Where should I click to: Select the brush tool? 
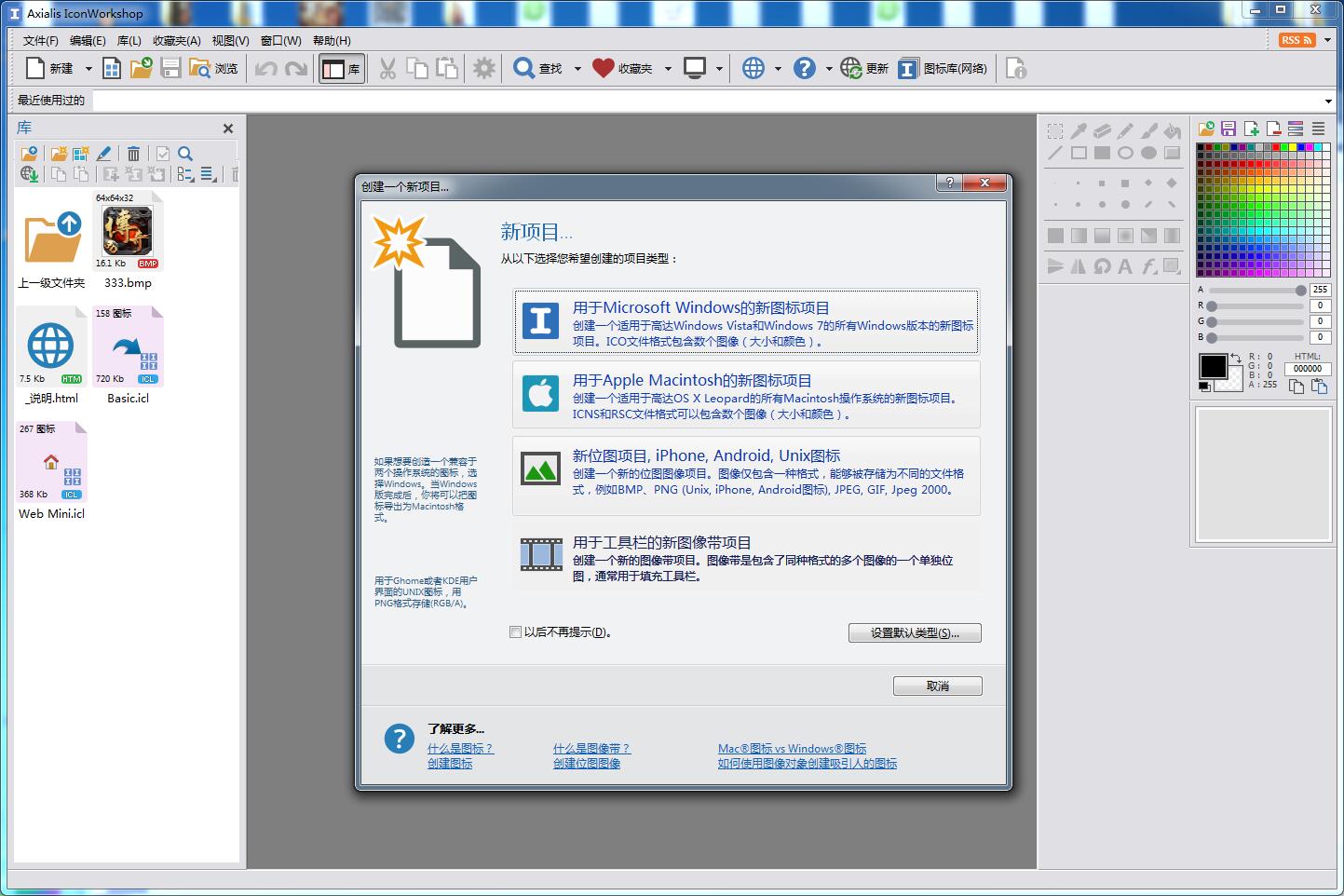point(1148,131)
